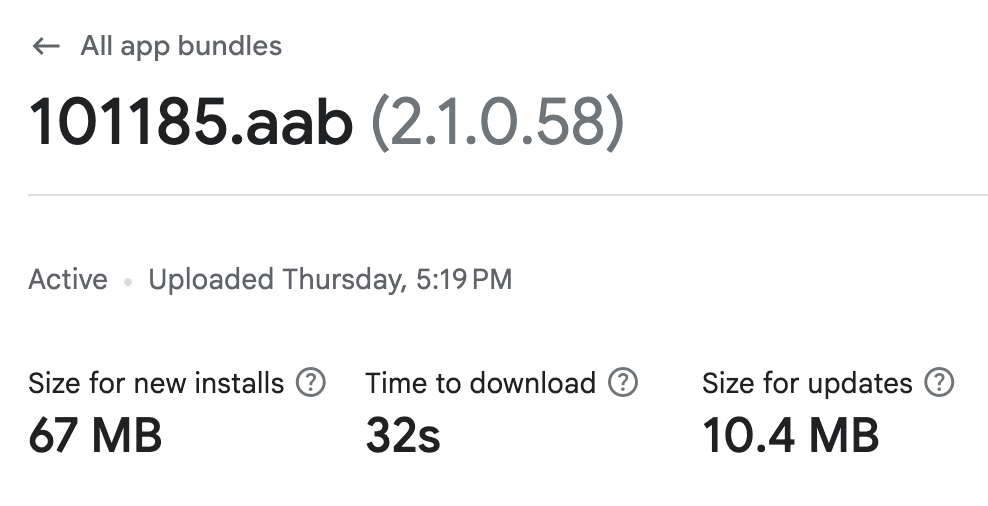Select the 67 MB value
This screenshot has width=988, height=506.
pos(95,435)
